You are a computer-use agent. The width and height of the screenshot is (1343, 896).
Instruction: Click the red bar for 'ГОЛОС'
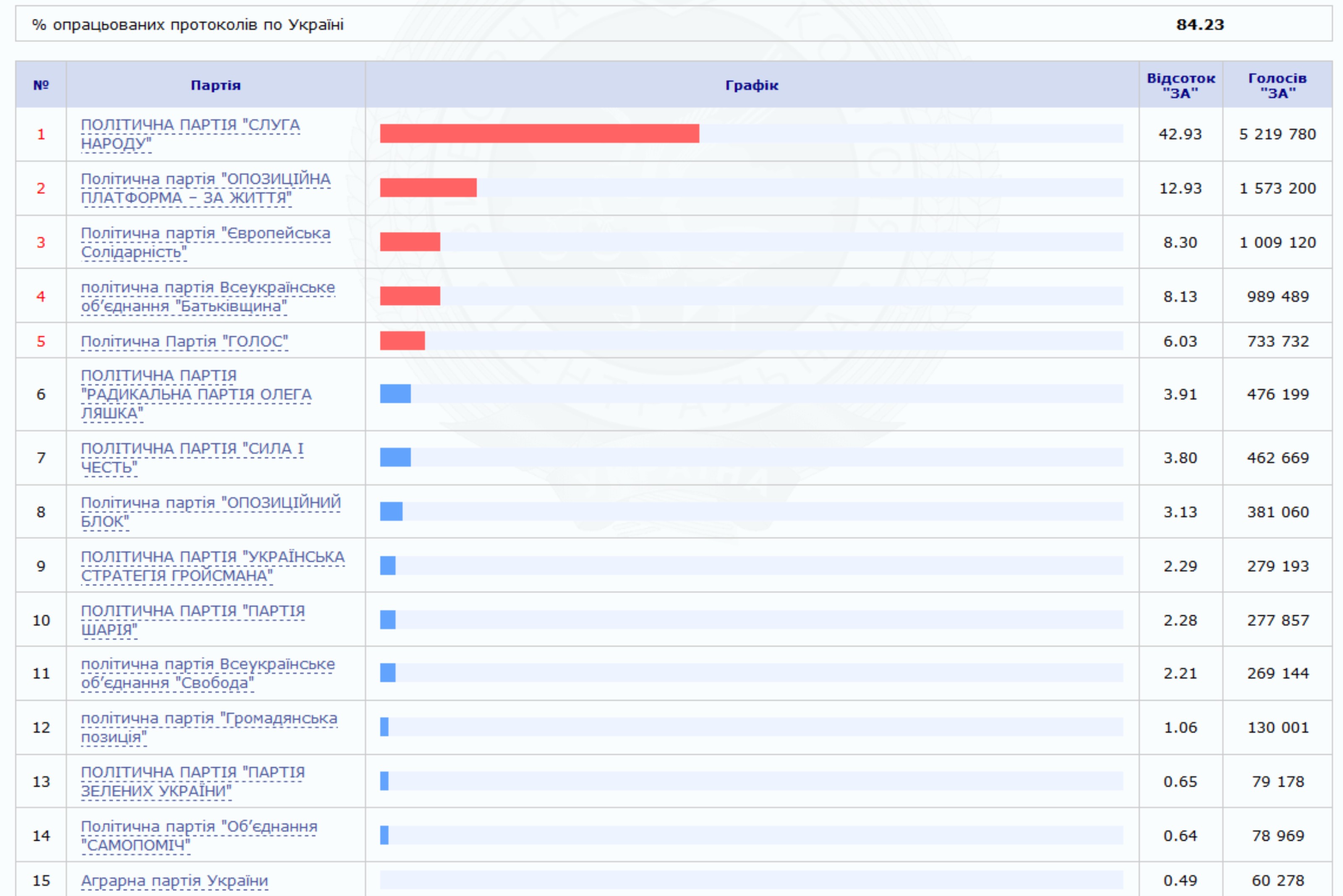coord(402,341)
